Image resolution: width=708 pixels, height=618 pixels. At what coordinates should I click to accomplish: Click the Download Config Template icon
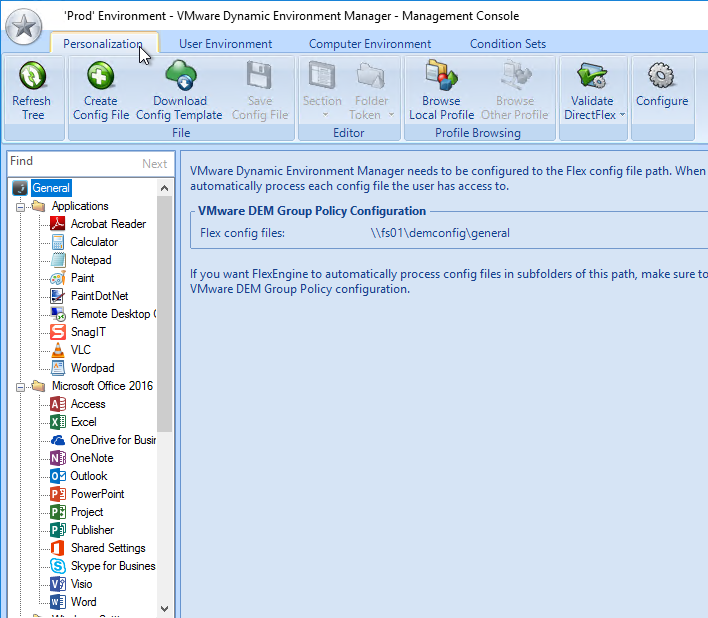click(181, 75)
